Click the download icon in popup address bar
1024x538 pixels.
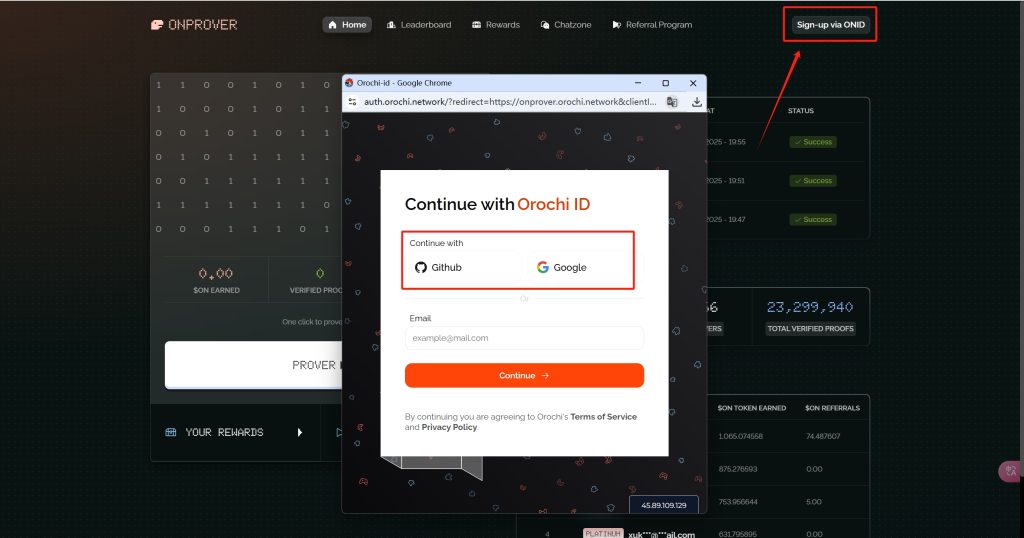click(696, 102)
